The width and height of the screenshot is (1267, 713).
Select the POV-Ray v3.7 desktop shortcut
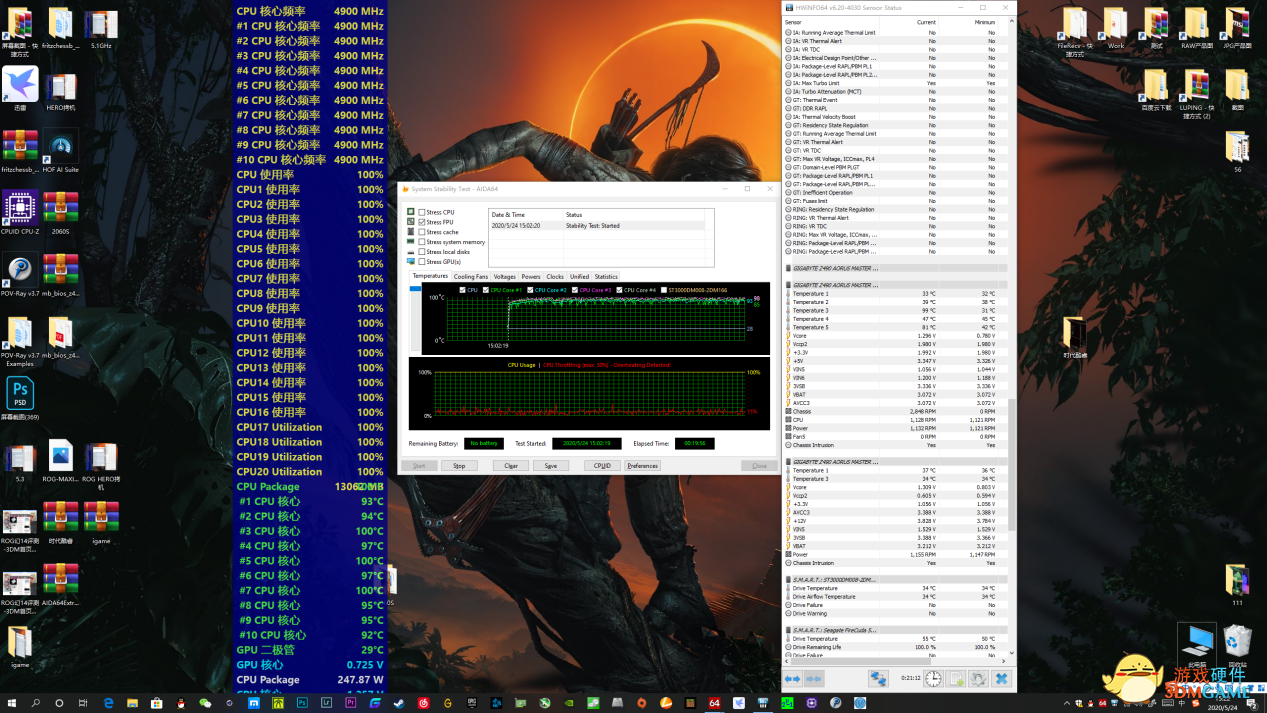click(19, 275)
